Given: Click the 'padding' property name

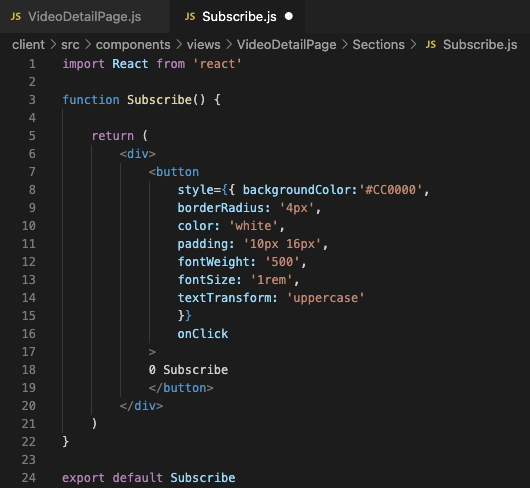Looking at the screenshot, I should (203, 244).
